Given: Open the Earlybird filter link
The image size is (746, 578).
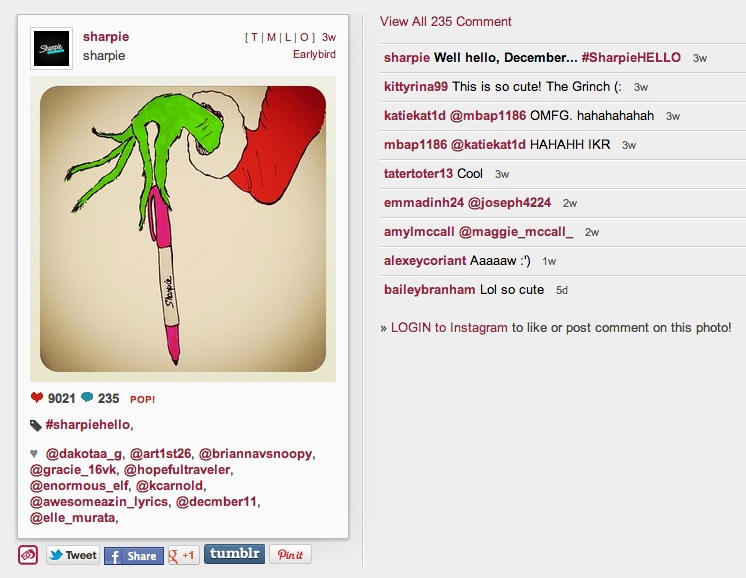Looking at the screenshot, I should pyautogui.click(x=314, y=54).
